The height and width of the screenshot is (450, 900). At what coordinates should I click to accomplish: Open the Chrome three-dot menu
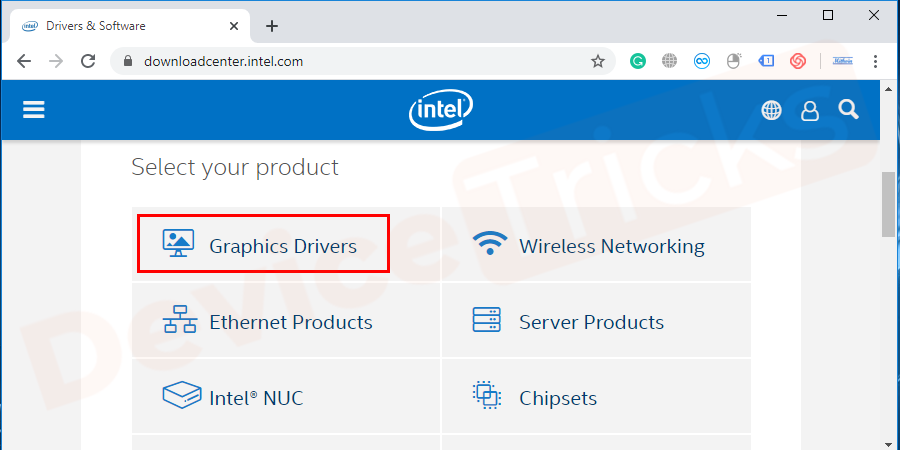(x=875, y=61)
